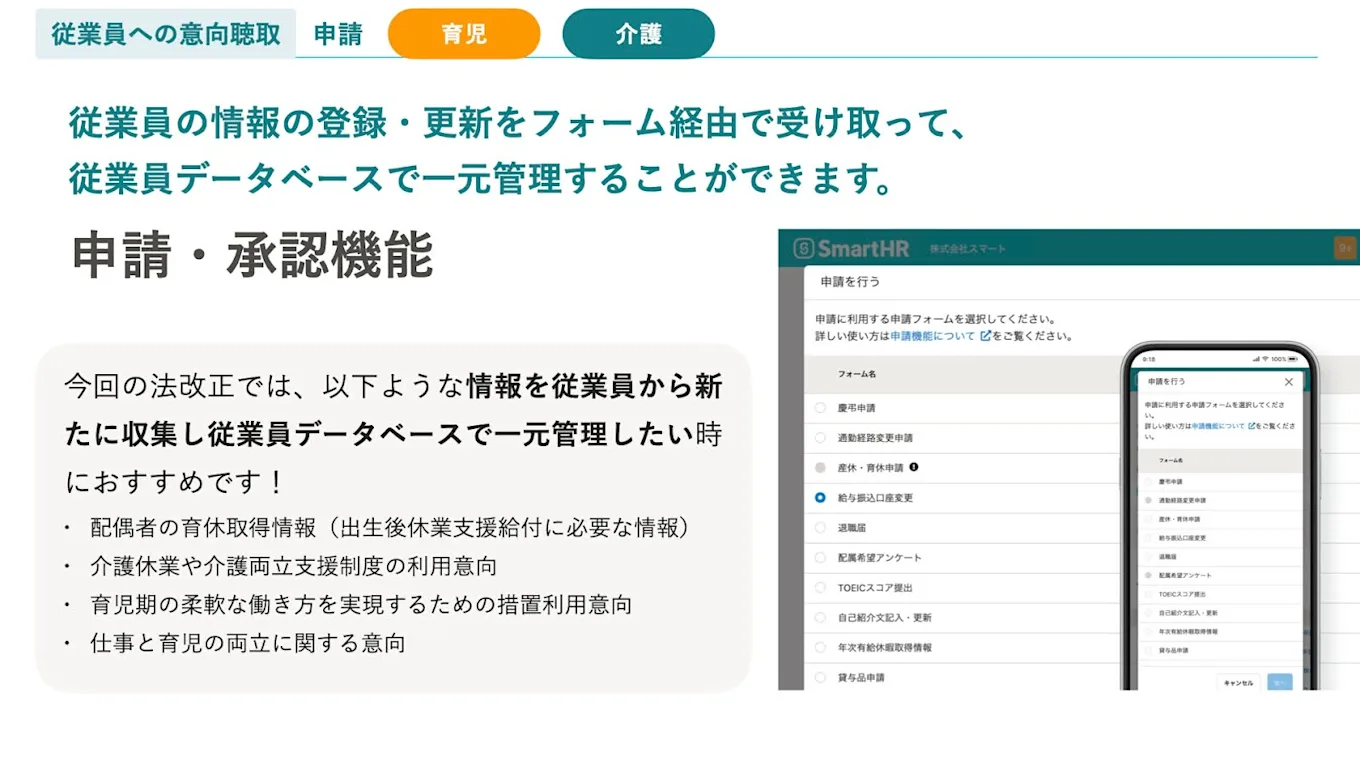Image resolution: width=1360 pixels, height=765 pixels.
Task: Select the TOEICスコア提出 radio button in desktop list
Action: [820, 587]
